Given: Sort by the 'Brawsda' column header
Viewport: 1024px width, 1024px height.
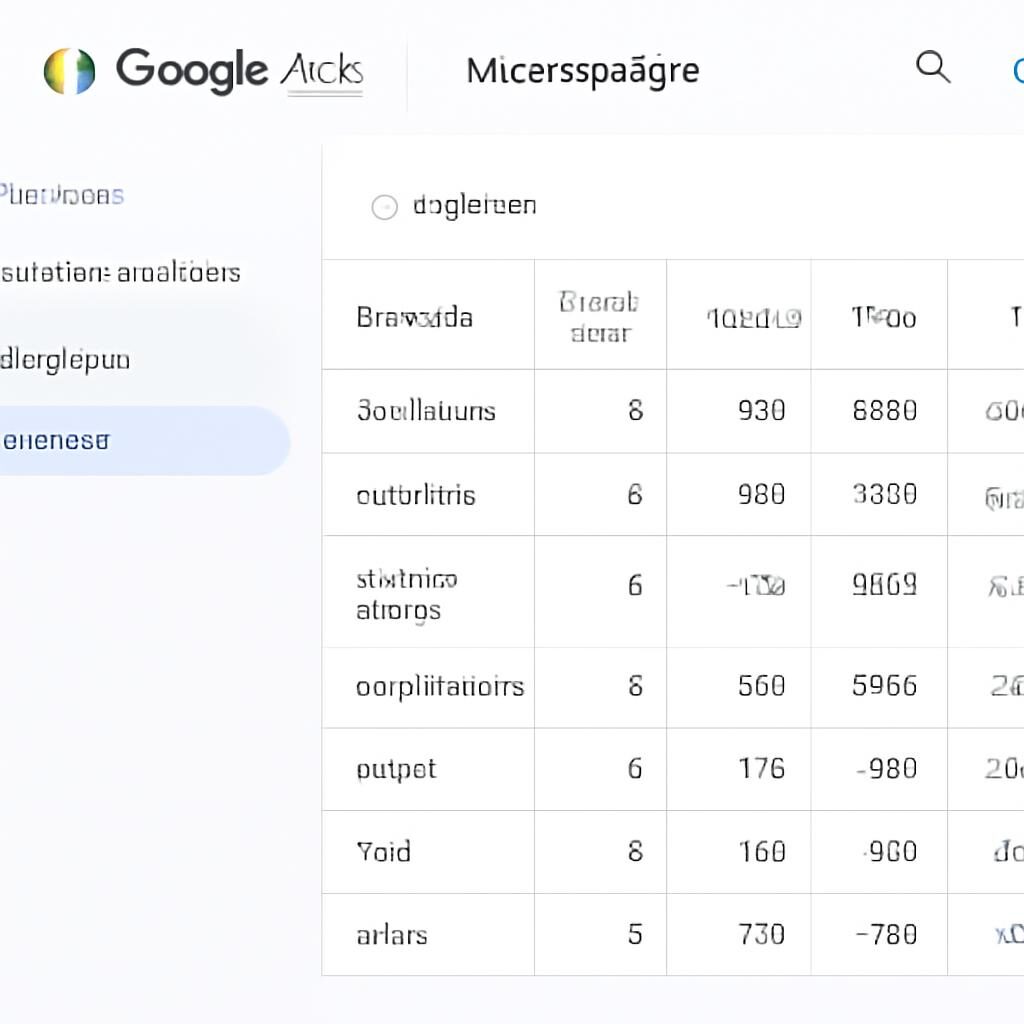Looking at the screenshot, I should 415,318.
